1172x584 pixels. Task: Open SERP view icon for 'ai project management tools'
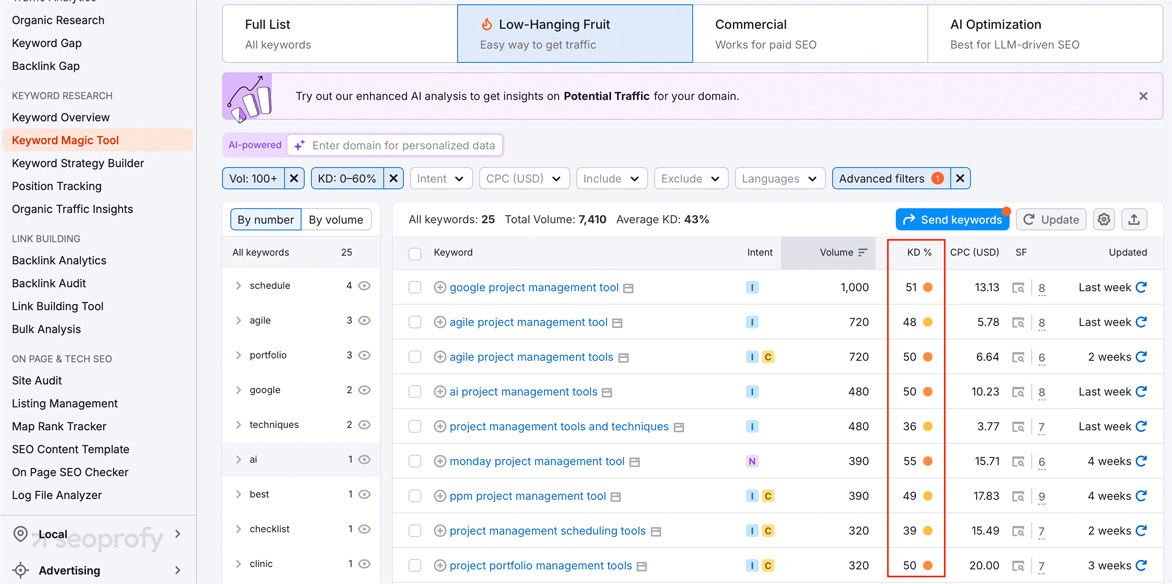click(1018, 392)
